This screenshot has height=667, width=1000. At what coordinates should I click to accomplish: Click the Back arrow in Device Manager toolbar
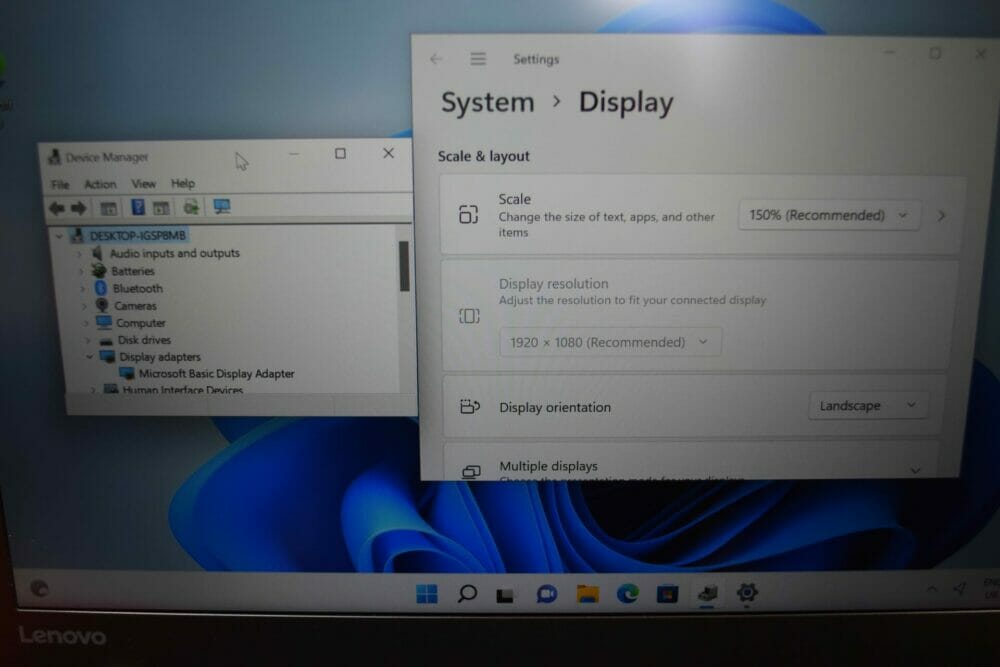coord(57,208)
